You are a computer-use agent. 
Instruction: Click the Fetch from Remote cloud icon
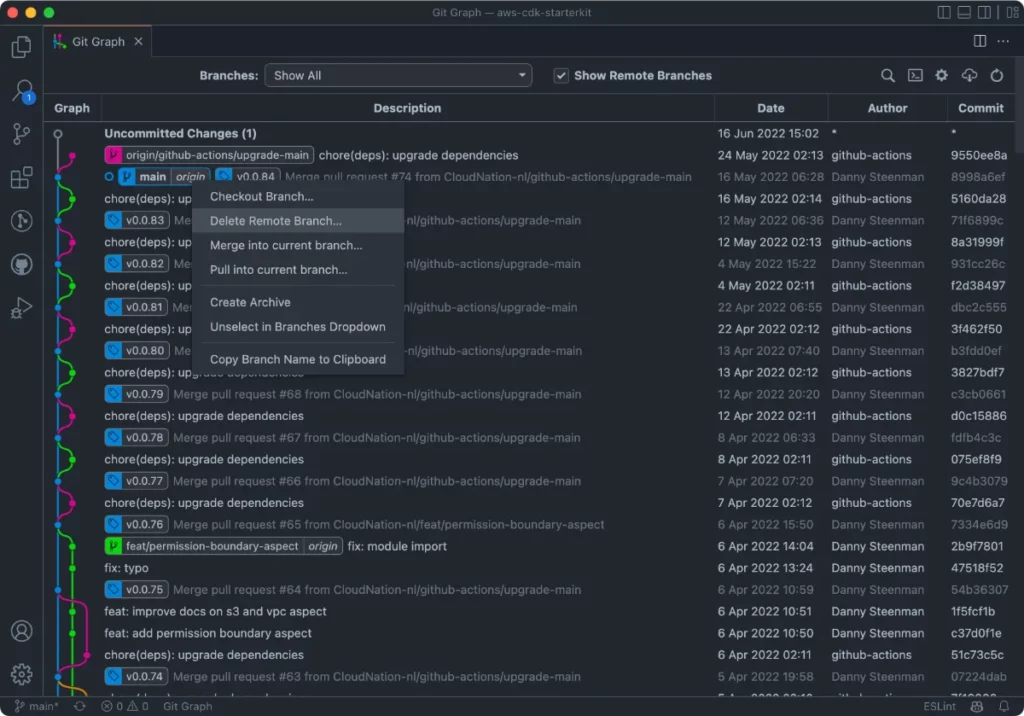tap(968, 75)
